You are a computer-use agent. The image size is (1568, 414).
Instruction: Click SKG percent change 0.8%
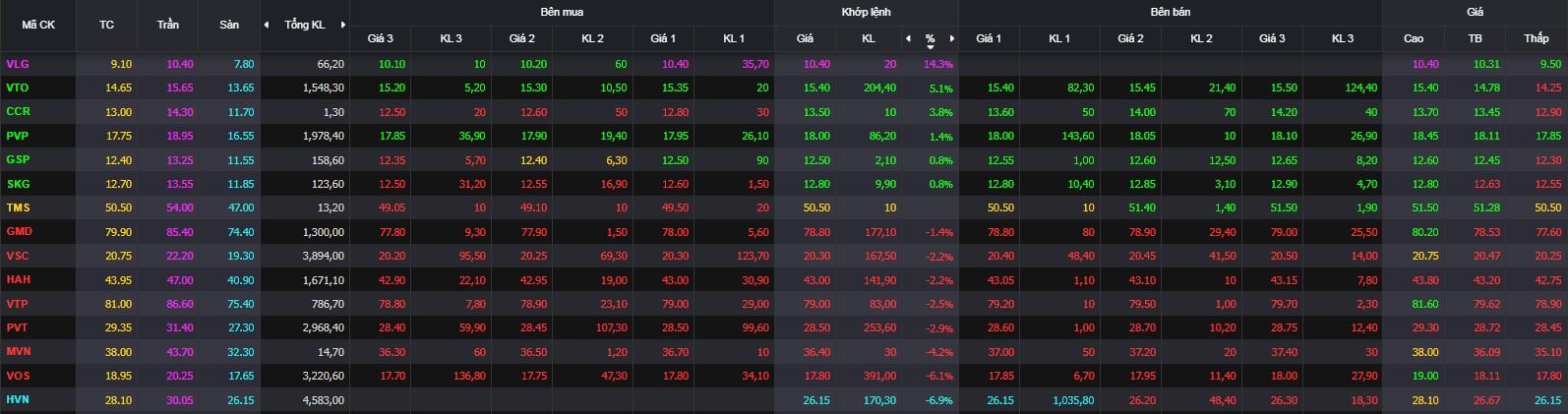[x=941, y=184]
